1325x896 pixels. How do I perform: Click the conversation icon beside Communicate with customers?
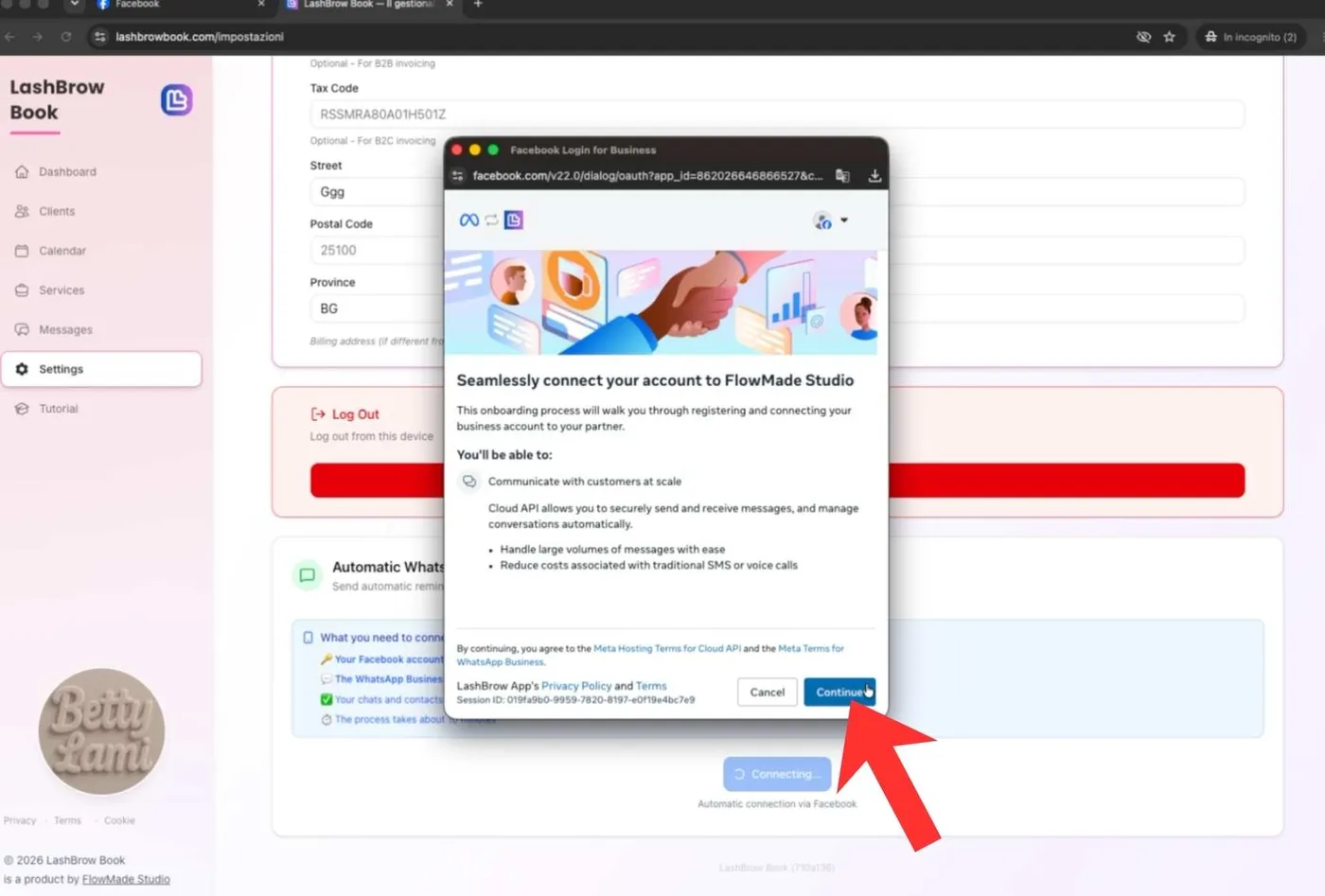pos(469,482)
